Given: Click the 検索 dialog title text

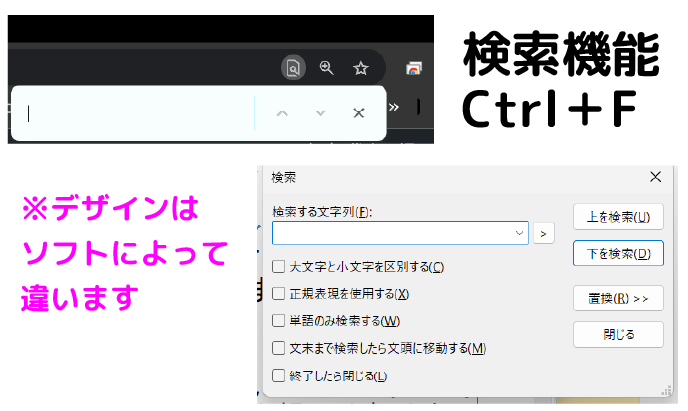Looking at the screenshot, I should pyautogui.click(x=283, y=178).
